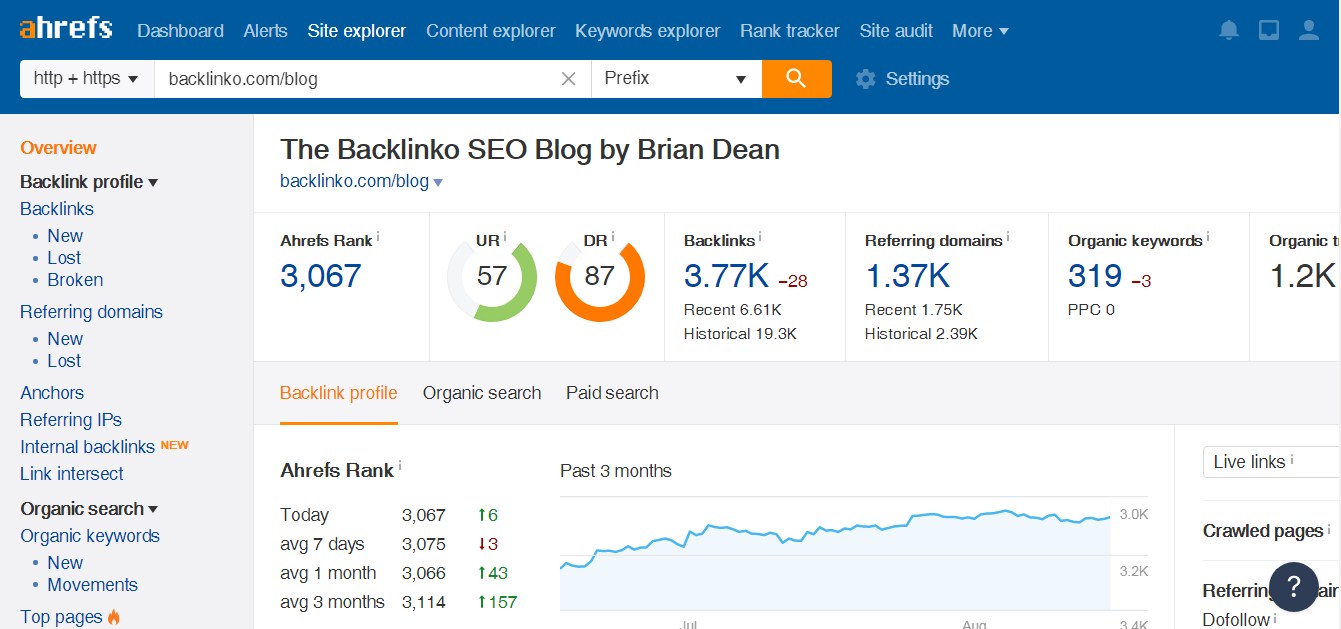Open Settings gear icon
This screenshot has width=1341, height=629.
pos(866,79)
